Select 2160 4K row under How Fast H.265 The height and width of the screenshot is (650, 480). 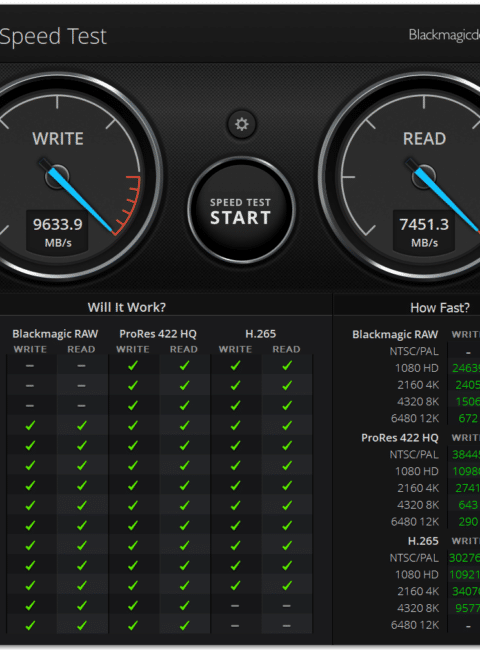click(418, 591)
